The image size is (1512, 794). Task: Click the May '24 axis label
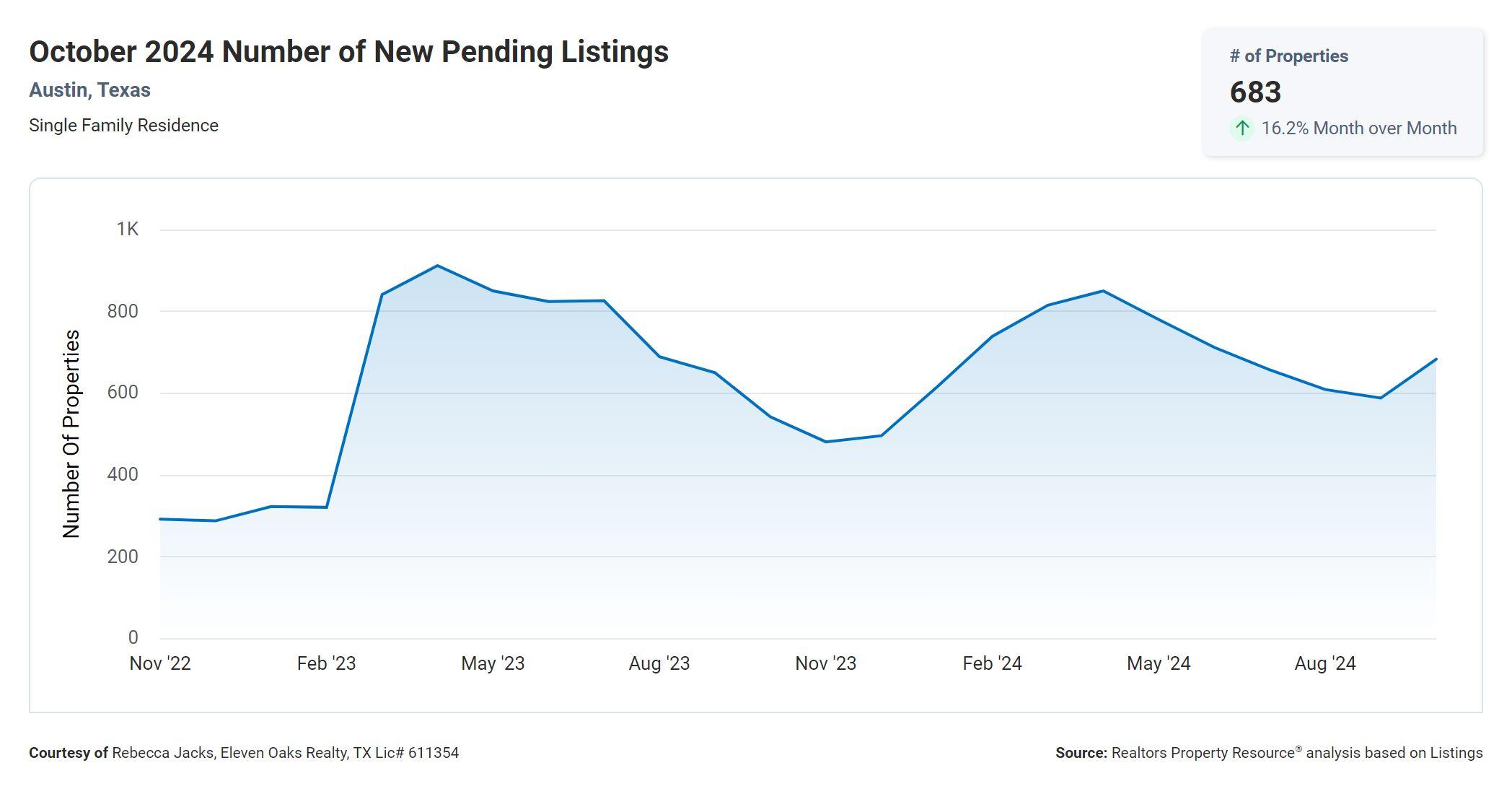[1159, 663]
